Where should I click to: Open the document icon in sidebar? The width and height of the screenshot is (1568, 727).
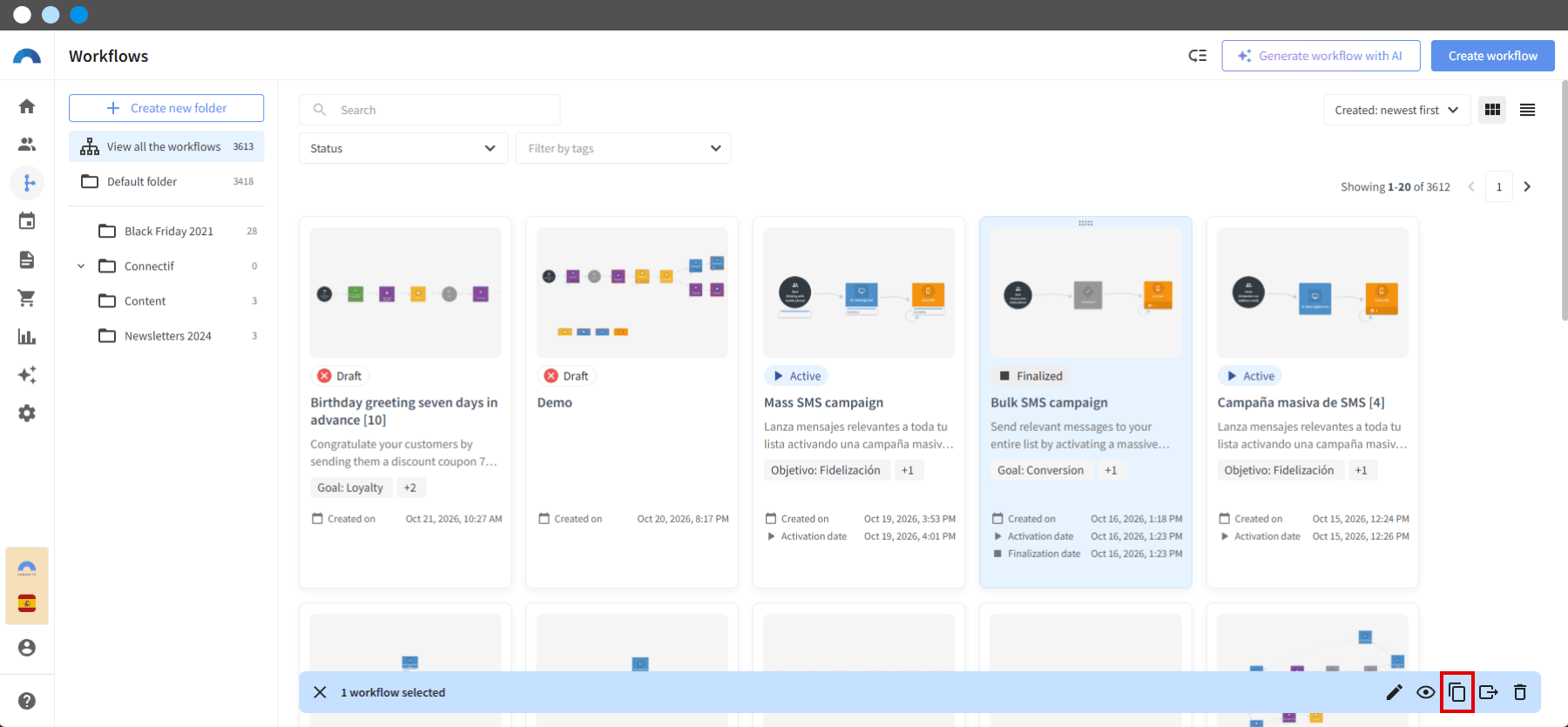point(27,259)
